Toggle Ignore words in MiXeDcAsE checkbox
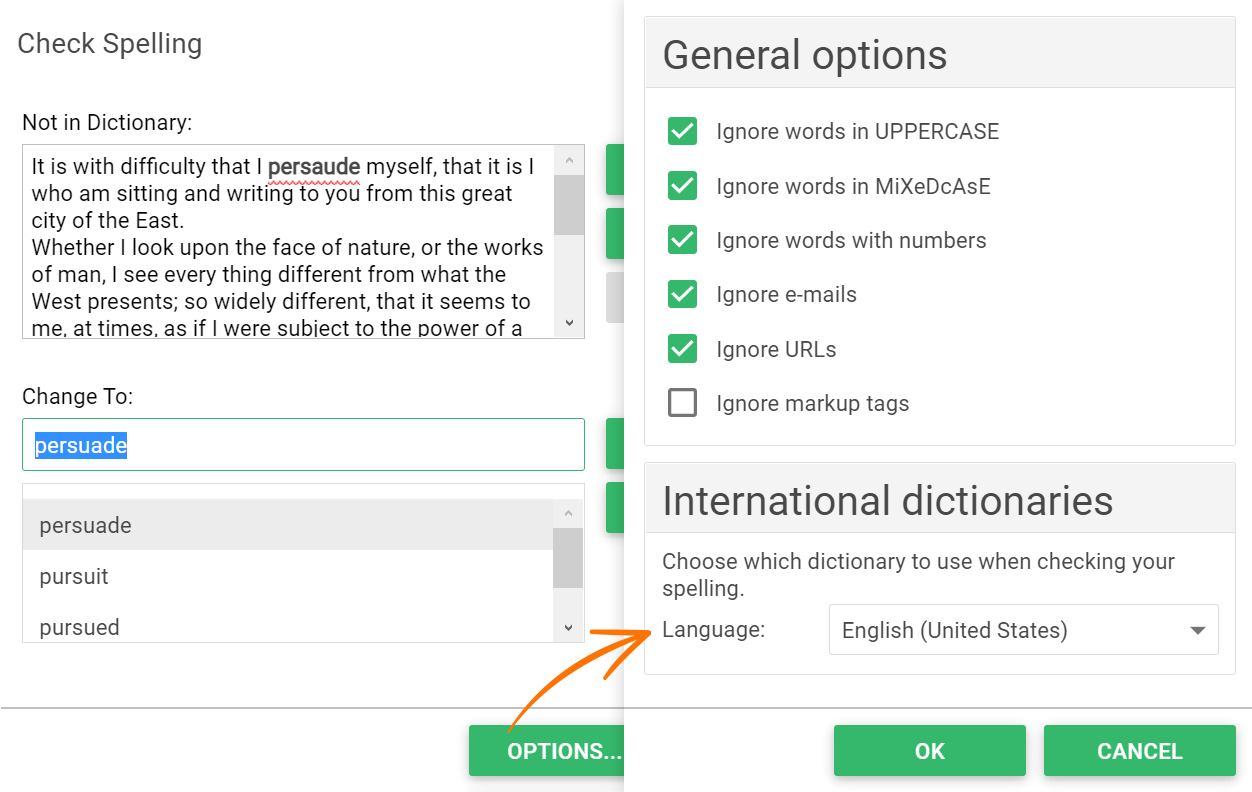 click(683, 186)
